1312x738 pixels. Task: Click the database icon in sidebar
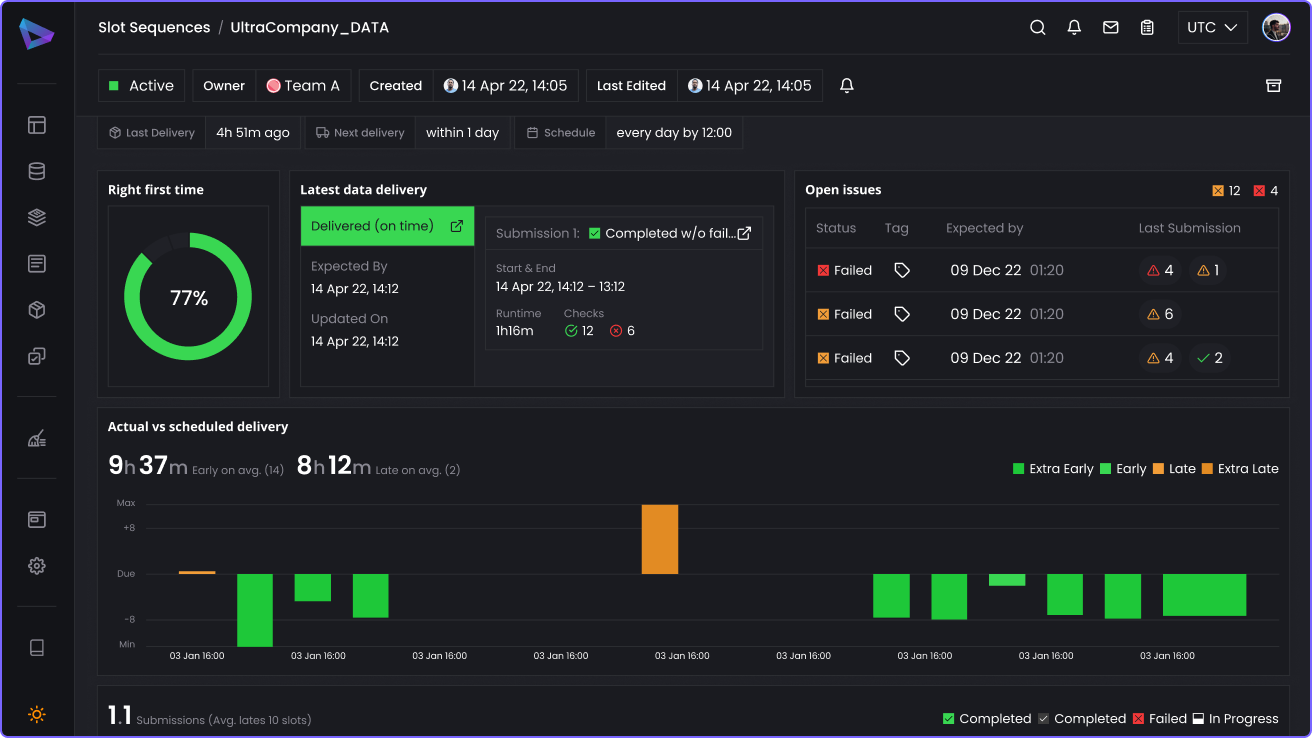(x=37, y=171)
